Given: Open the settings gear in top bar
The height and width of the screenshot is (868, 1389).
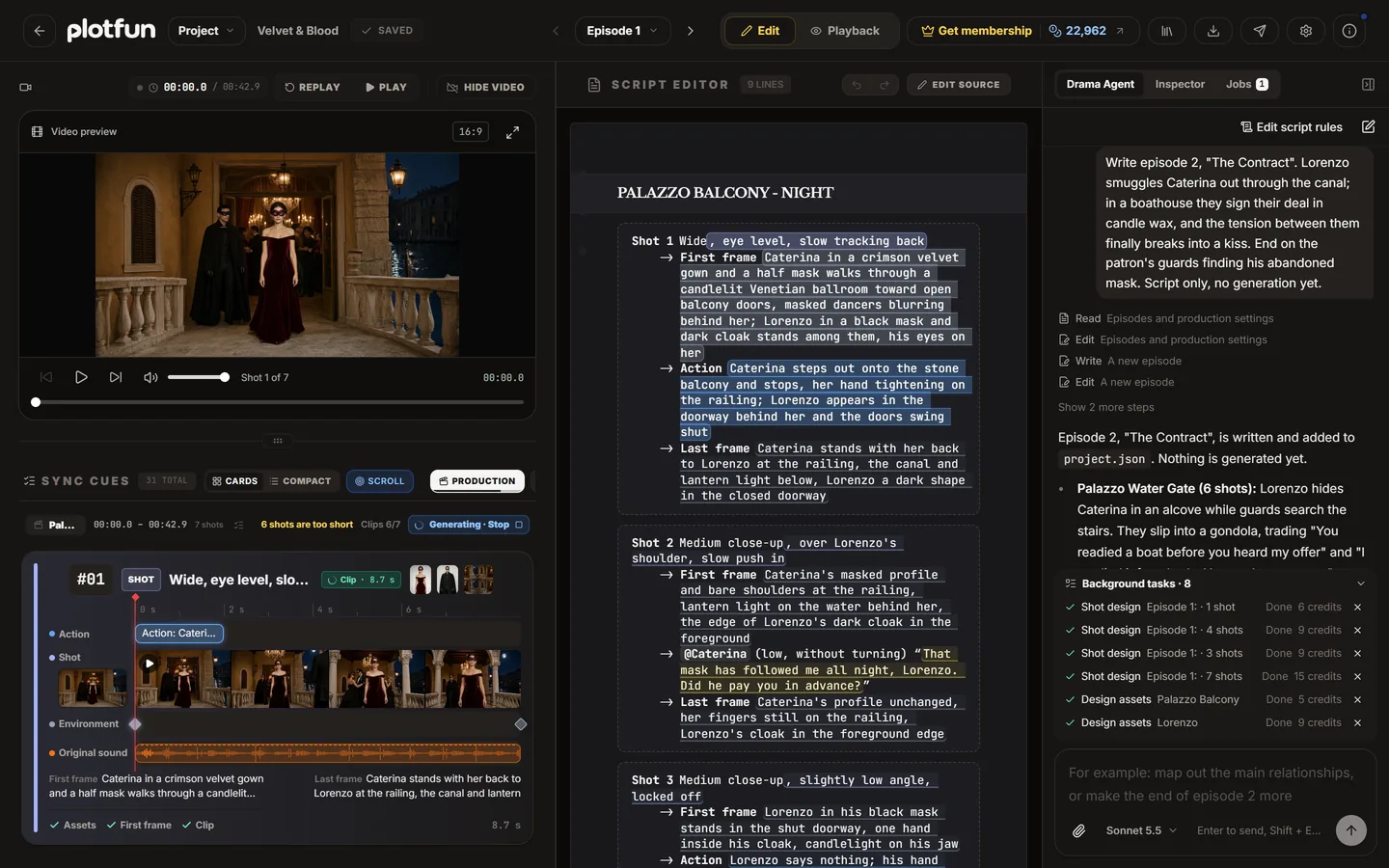Looking at the screenshot, I should click(x=1306, y=31).
